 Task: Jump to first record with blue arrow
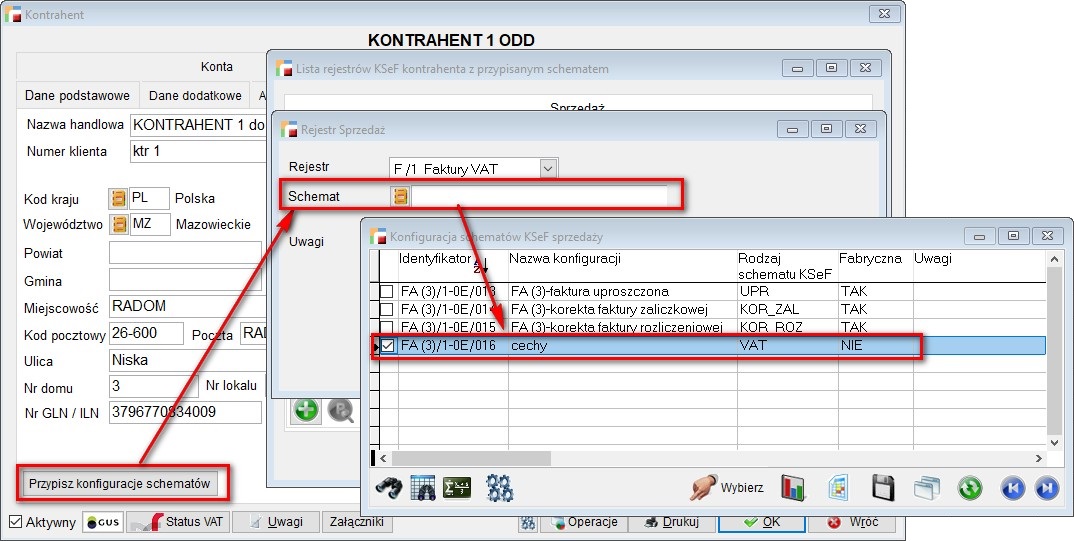click(x=1013, y=488)
